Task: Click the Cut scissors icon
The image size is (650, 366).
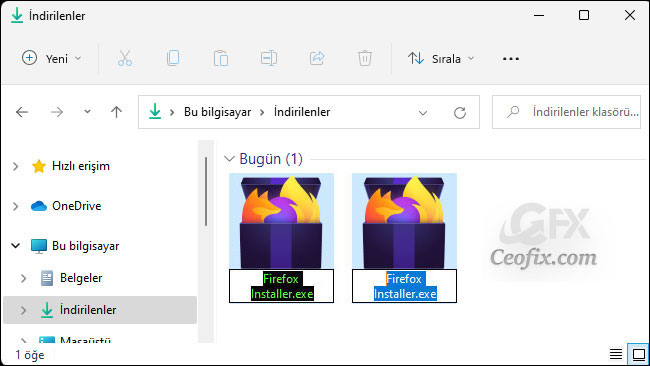Action: tap(125, 58)
